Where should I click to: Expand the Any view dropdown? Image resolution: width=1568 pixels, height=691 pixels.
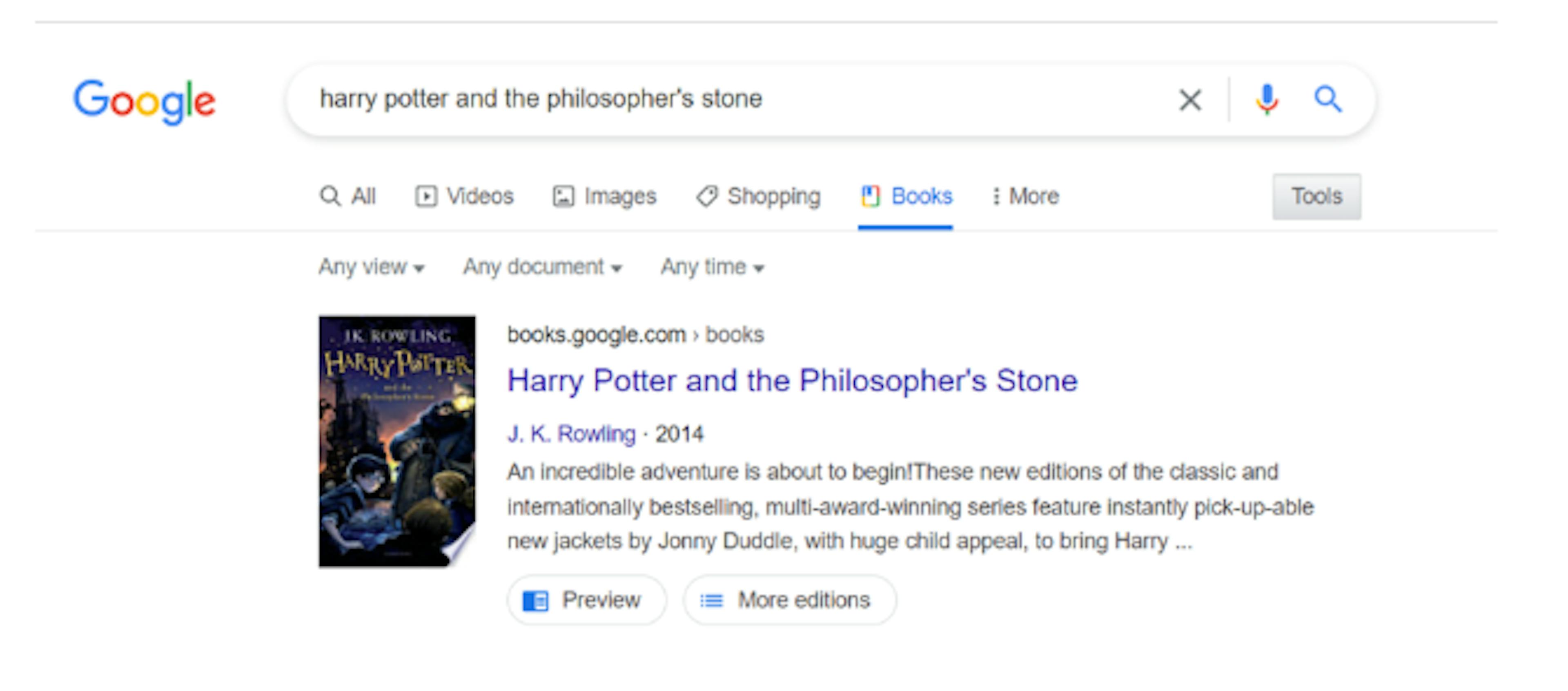(372, 267)
